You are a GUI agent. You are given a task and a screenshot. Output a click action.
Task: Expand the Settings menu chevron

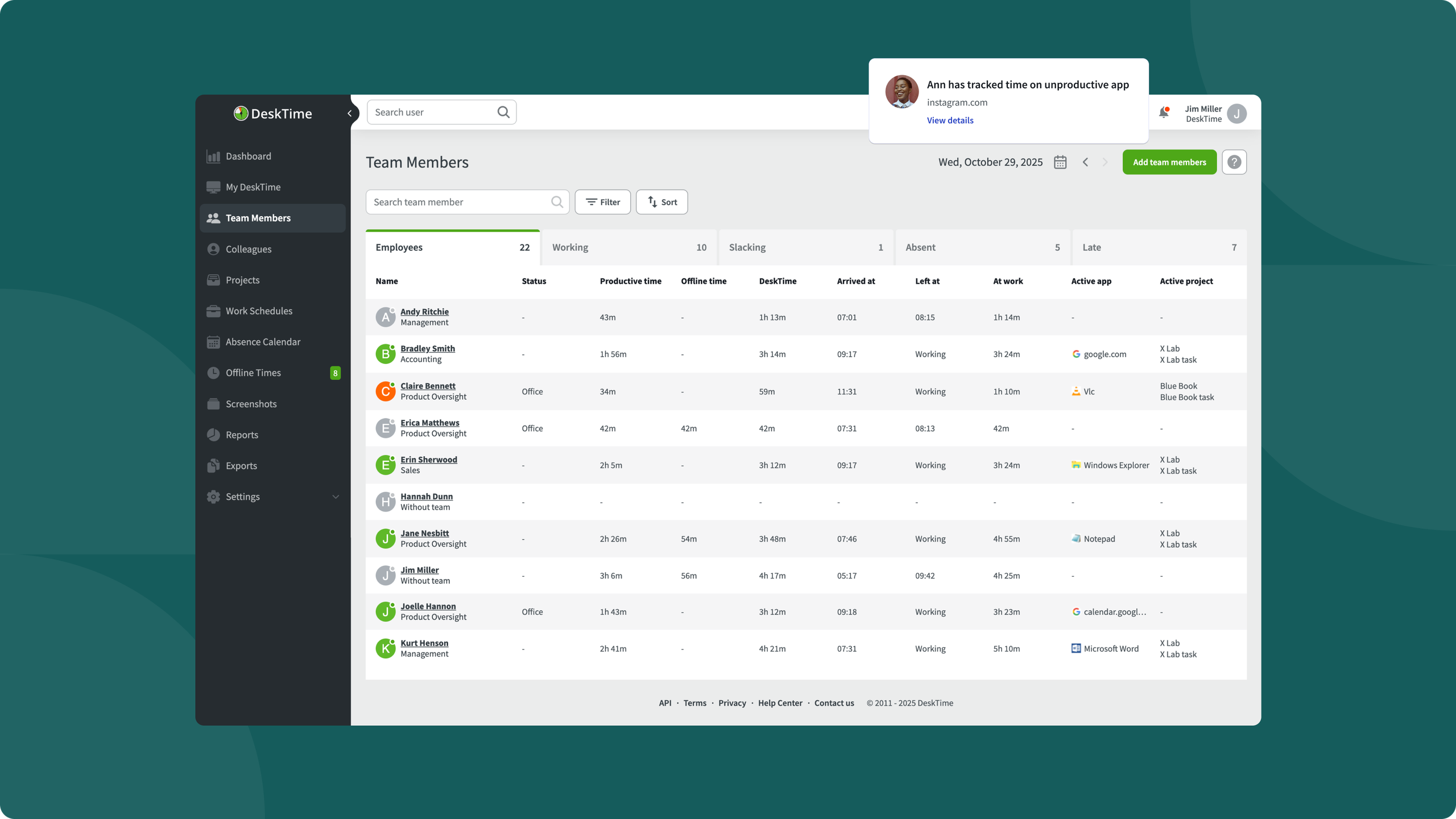click(336, 497)
